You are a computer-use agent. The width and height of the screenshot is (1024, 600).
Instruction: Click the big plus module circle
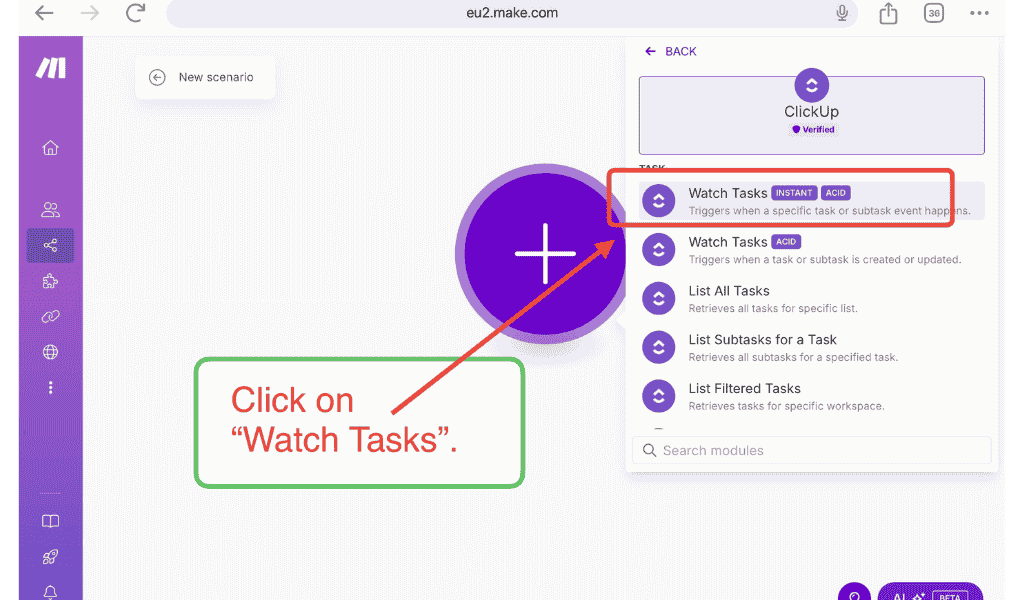(543, 253)
